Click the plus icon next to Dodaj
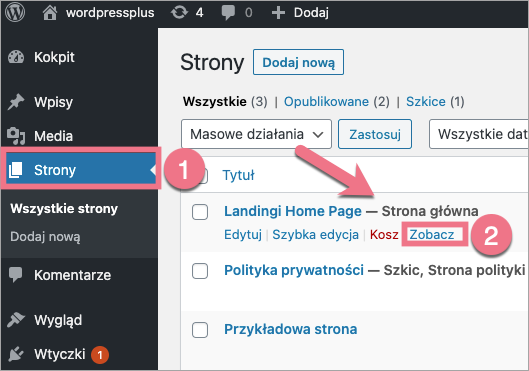Image resolution: width=529 pixels, height=371 pixels. tap(278, 13)
